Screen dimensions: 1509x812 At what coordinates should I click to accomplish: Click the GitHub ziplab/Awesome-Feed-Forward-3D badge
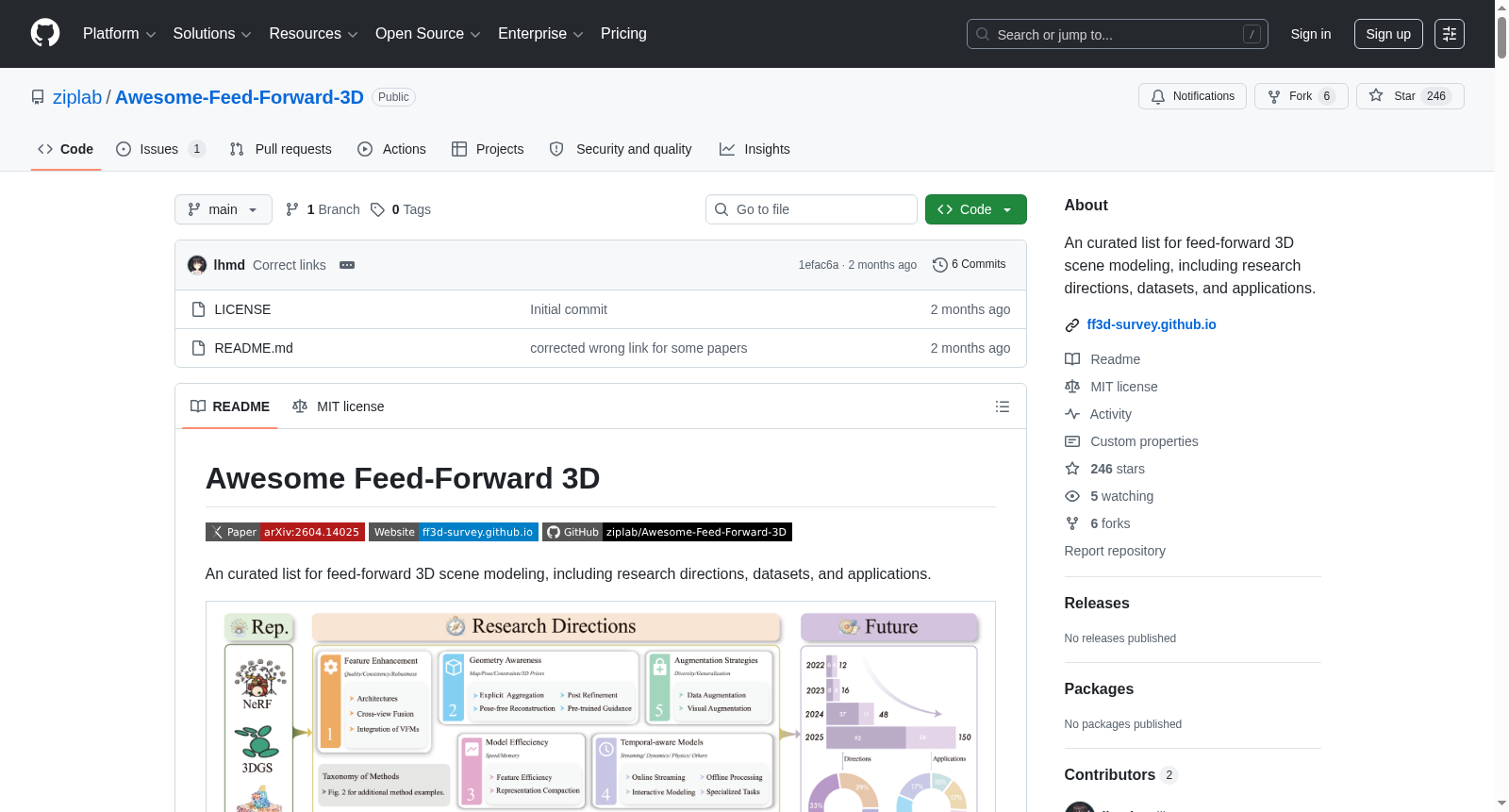667,532
